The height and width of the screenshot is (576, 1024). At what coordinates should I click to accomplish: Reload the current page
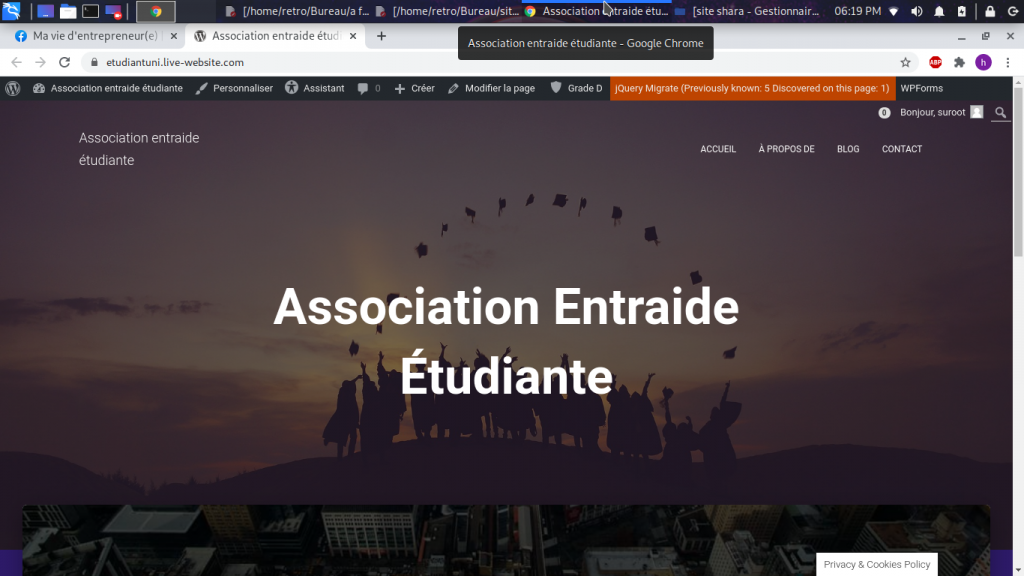pyautogui.click(x=64, y=62)
